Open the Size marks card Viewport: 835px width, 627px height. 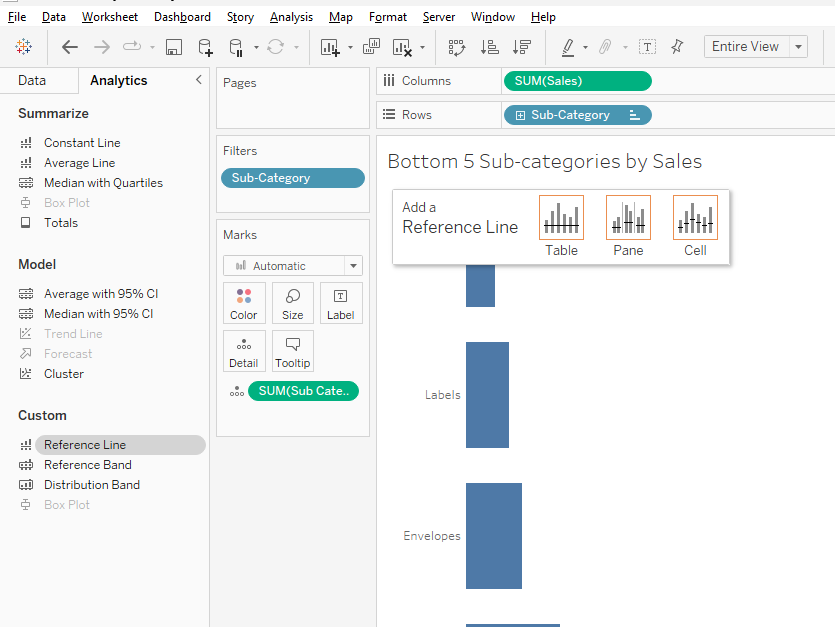coord(292,303)
